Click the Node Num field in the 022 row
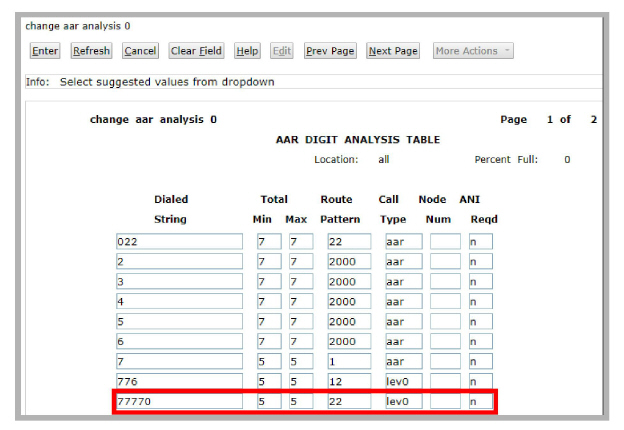Screen dimensions: 624x430 (445, 241)
